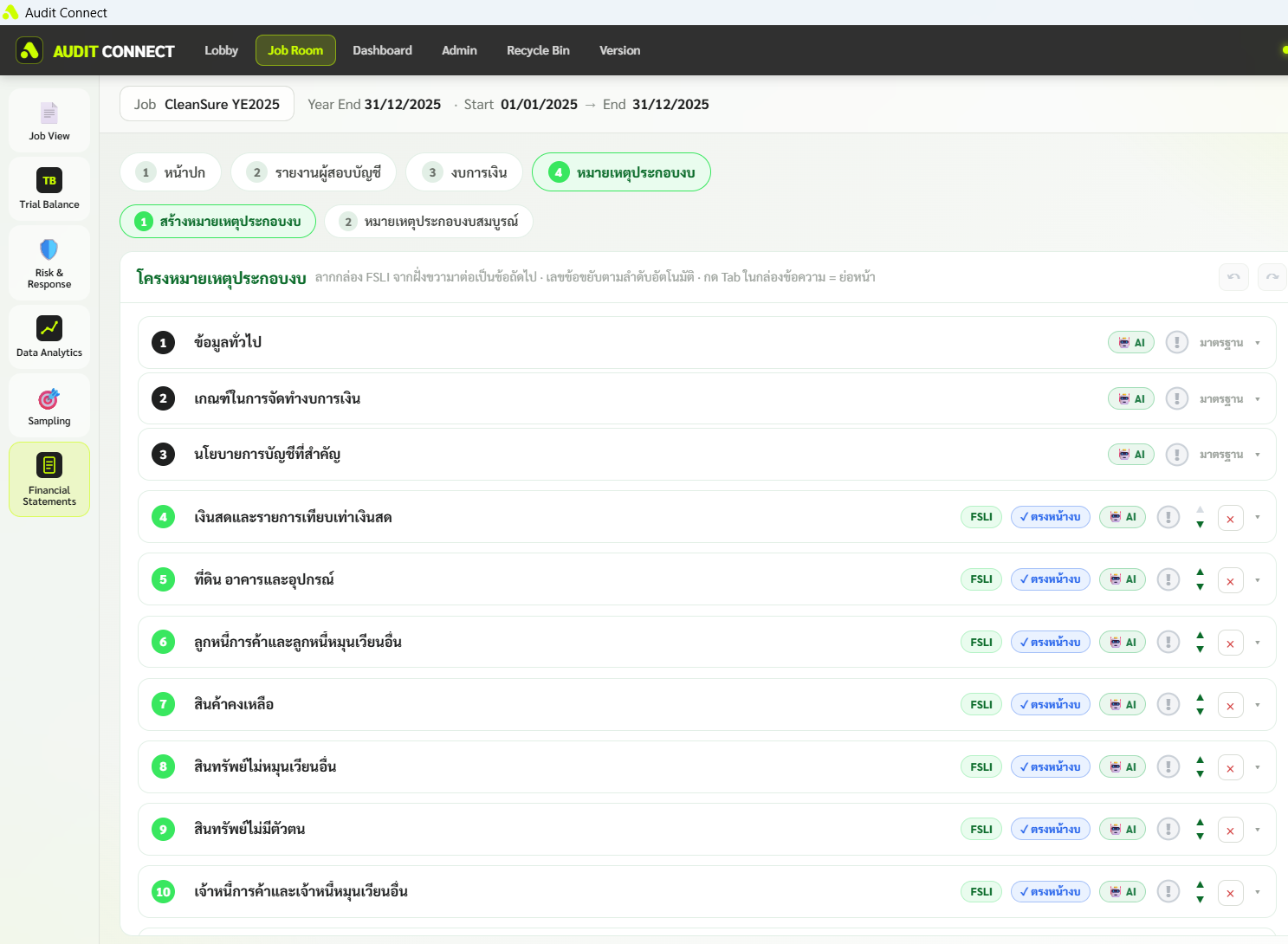
Task: Toggle ตรงหน้างบ on ที่ดิน อาคารและอุปกรณ์ row
Action: [1051, 579]
